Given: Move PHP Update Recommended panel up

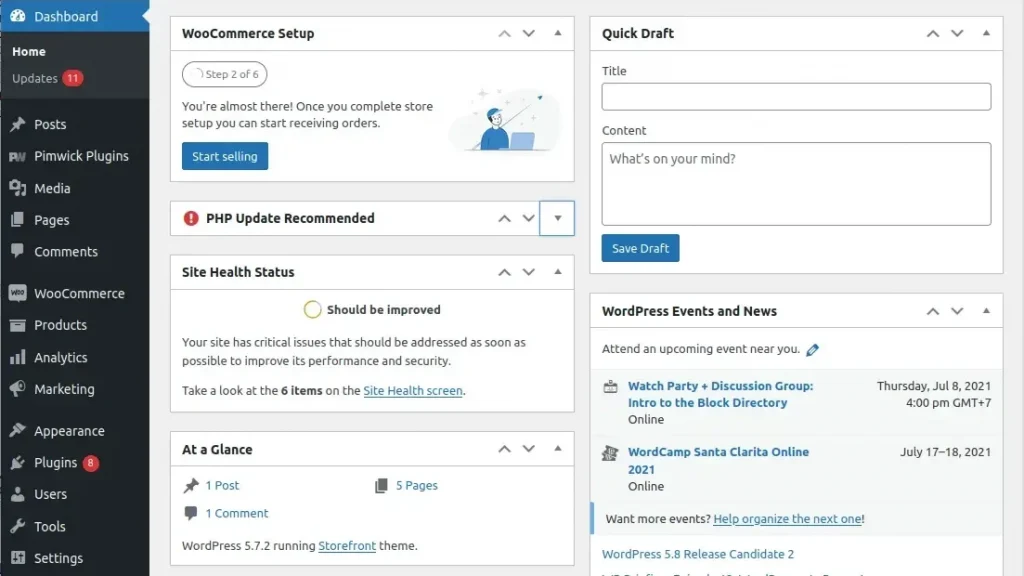Looking at the screenshot, I should pos(504,218).
